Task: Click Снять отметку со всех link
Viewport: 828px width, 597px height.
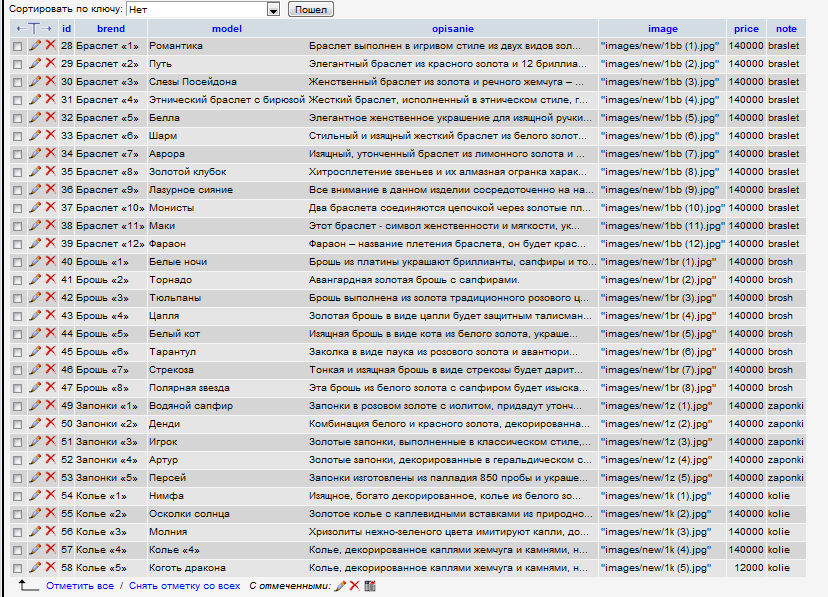Action: click(184, 585)
